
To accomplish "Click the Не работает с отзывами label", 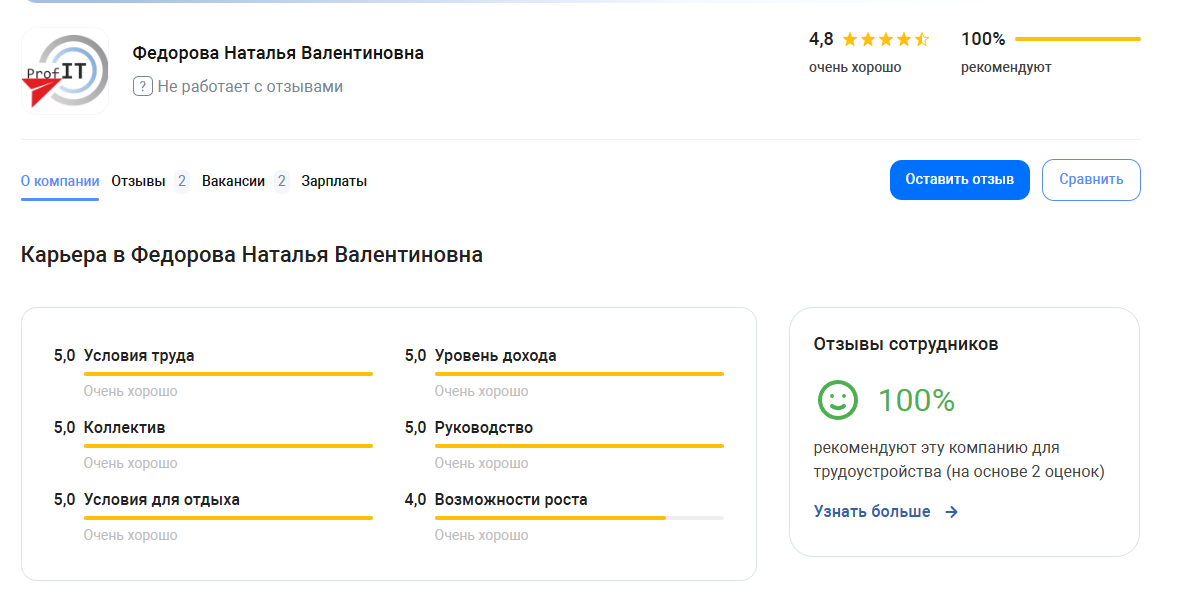I will pyautogui.click(x=250, y=87).
